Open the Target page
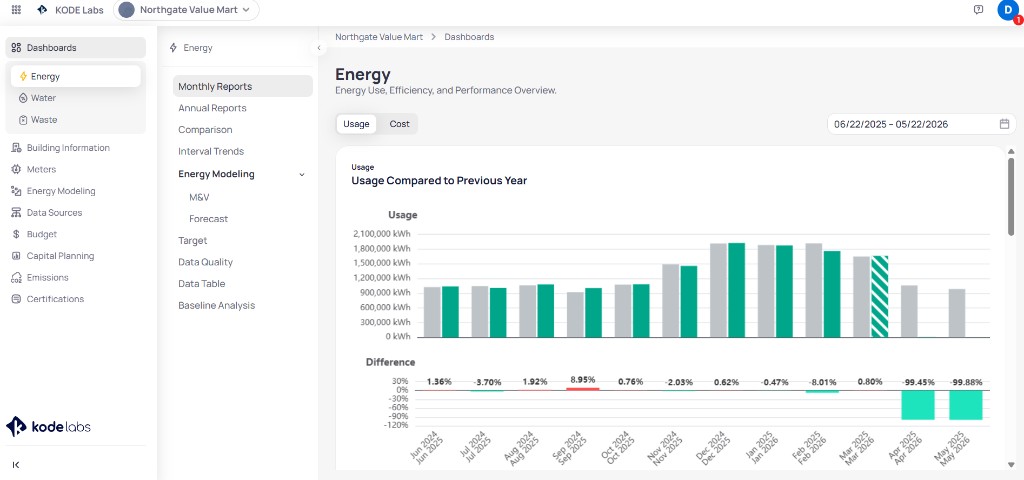1024x480 pixels. pos(193,240)
